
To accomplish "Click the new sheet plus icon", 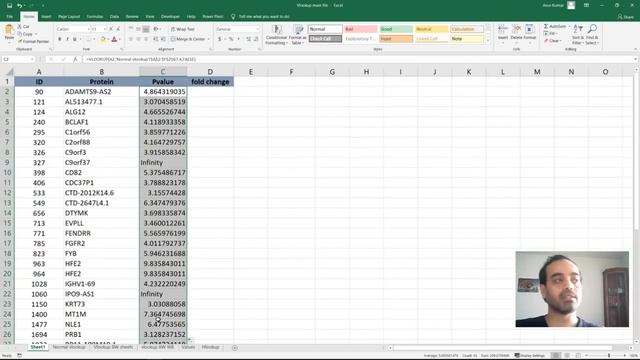I will tap(235, 348).
